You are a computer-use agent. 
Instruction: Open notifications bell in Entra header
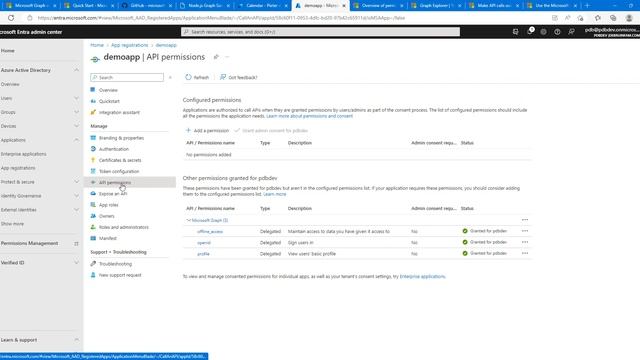[x=530, y=31]
